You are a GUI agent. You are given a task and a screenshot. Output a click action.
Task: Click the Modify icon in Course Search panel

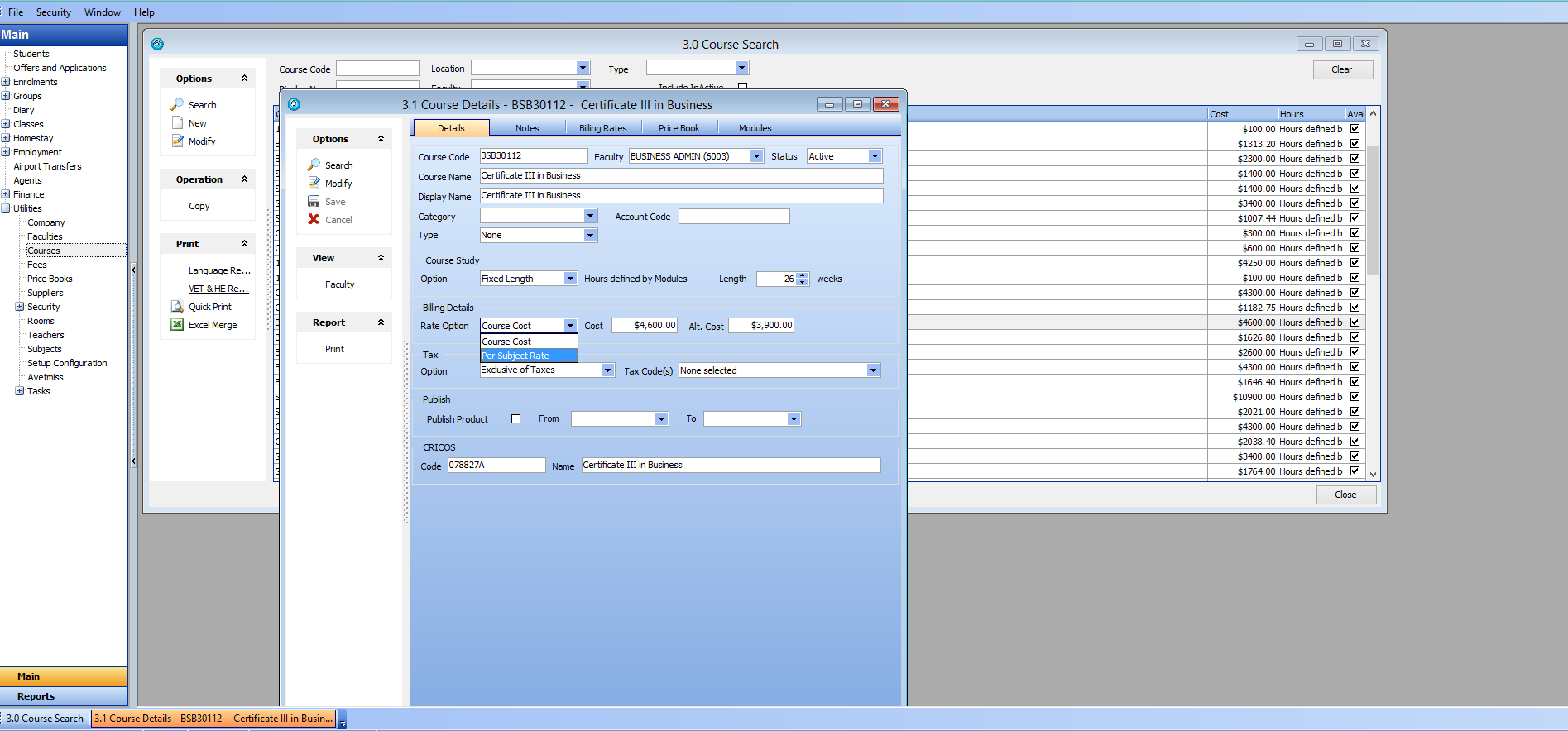click(x=177, y=141)
